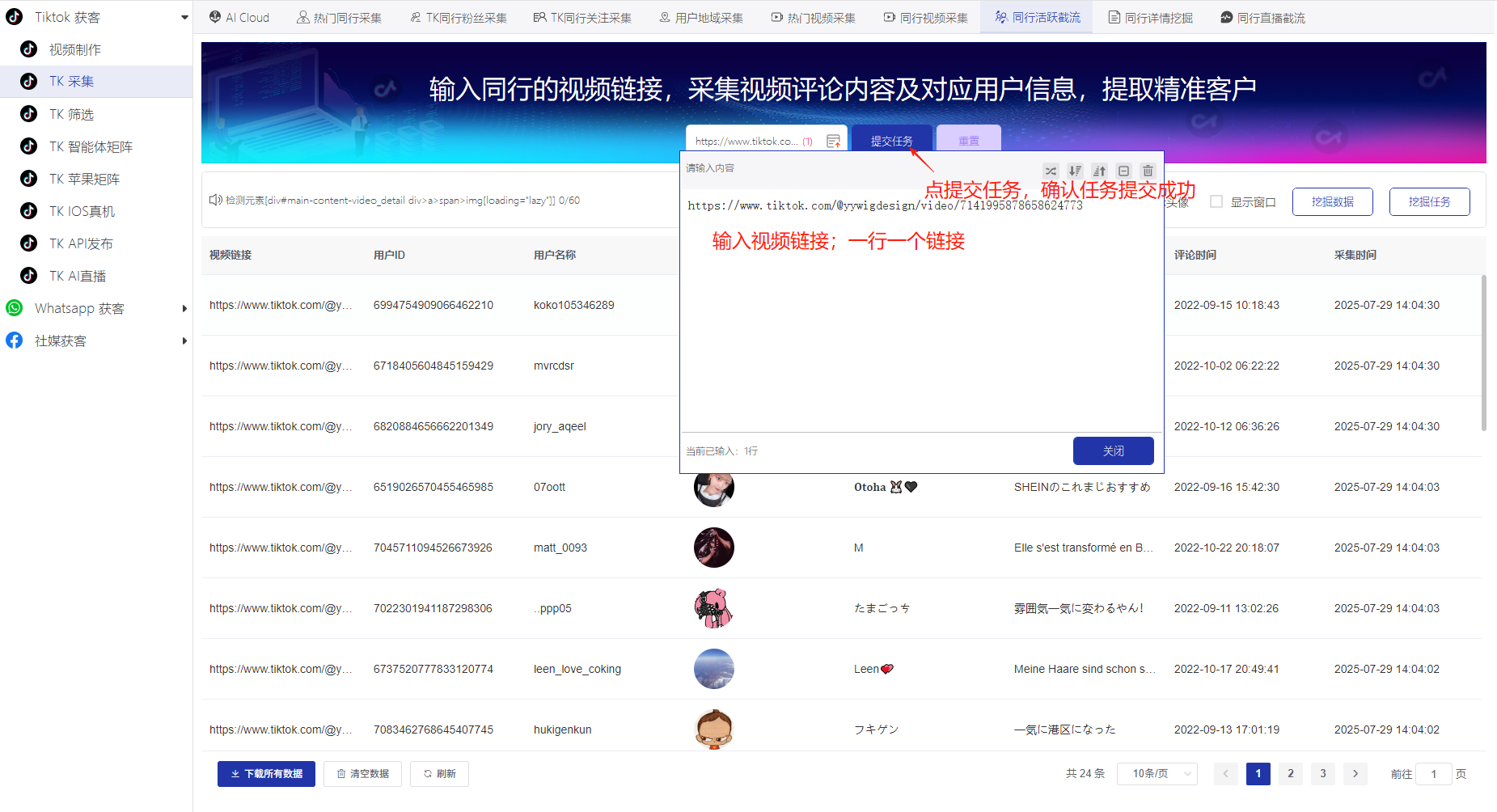The image size is (1497, 812).
Task: Click the Facebook icon for 社媒获客
Action: point(14,340)
